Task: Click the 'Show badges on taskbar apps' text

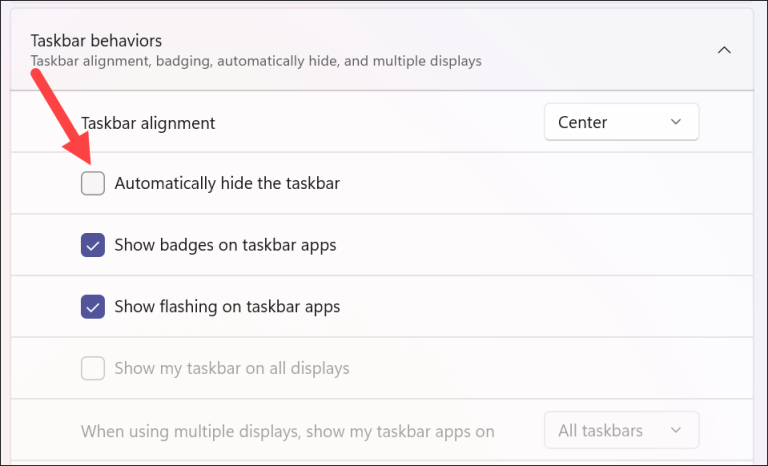Action: pos(225,245)
